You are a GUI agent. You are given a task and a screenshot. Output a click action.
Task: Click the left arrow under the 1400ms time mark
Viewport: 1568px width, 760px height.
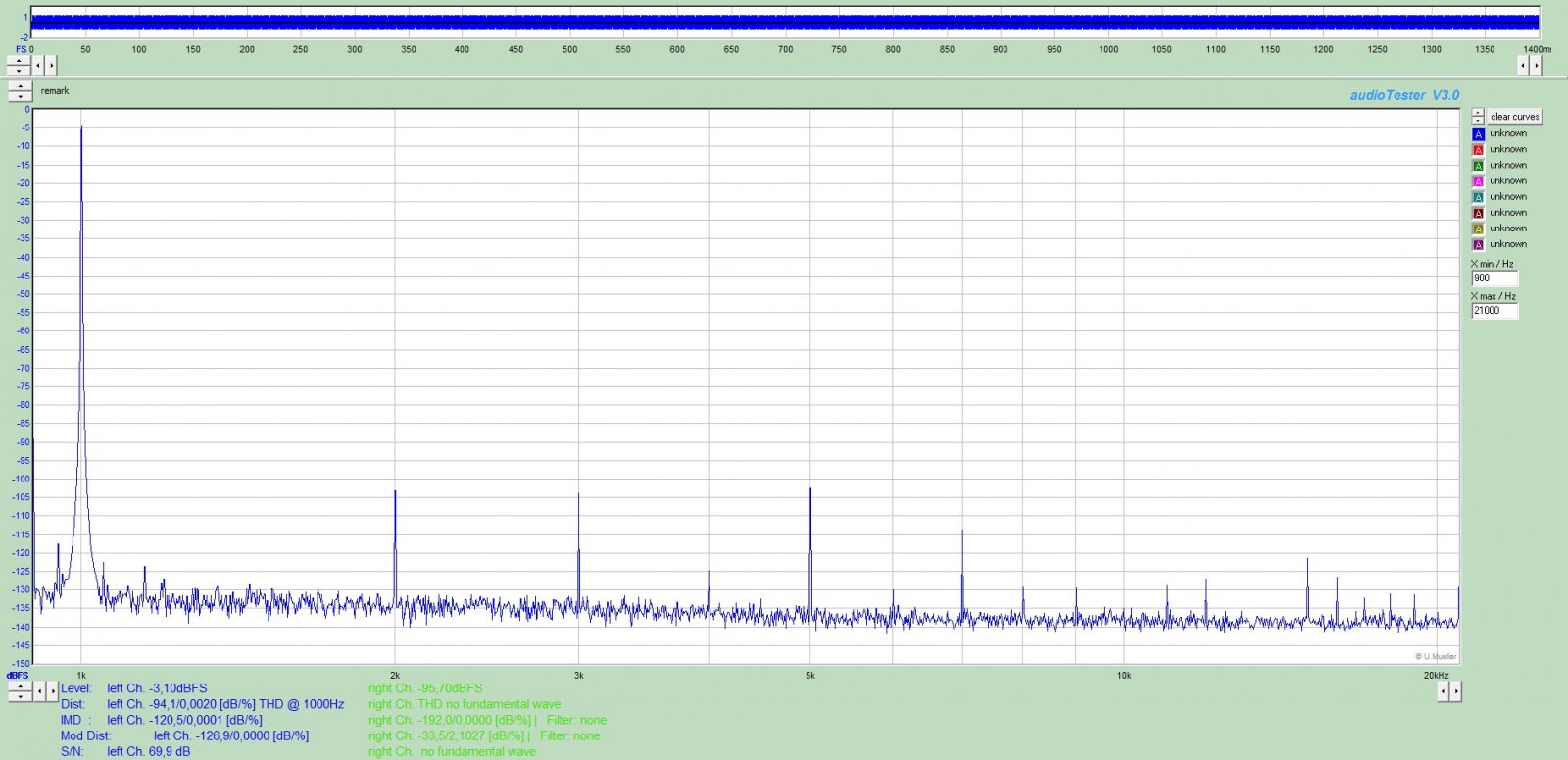click(x=1523, y=66)
